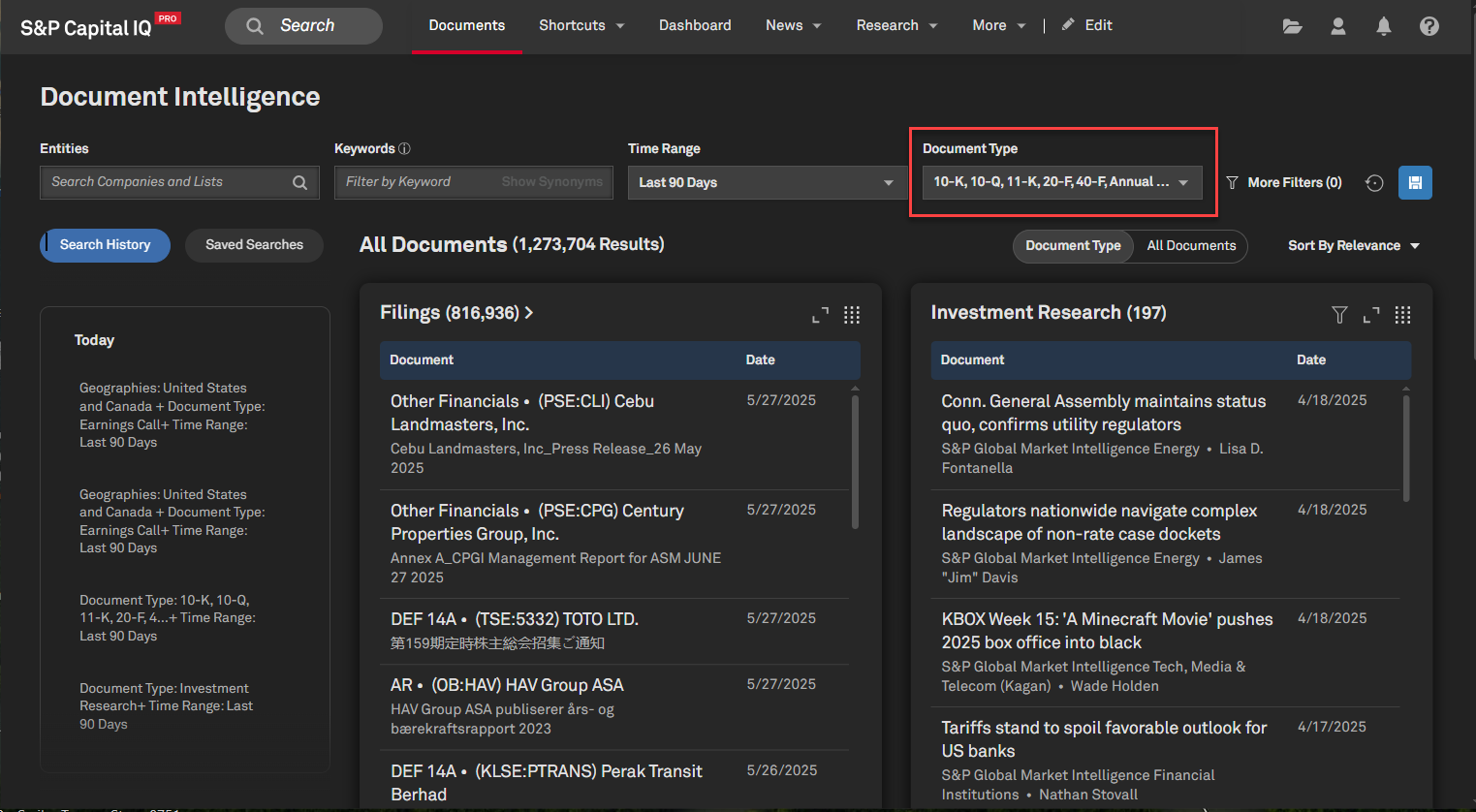Open the notifications bell
Viewport: 1476px width, 812px height.
coord(1384,26)
